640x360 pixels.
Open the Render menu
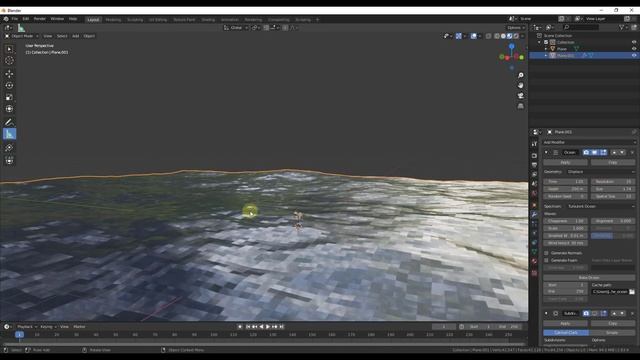click(x=40, y=19)
